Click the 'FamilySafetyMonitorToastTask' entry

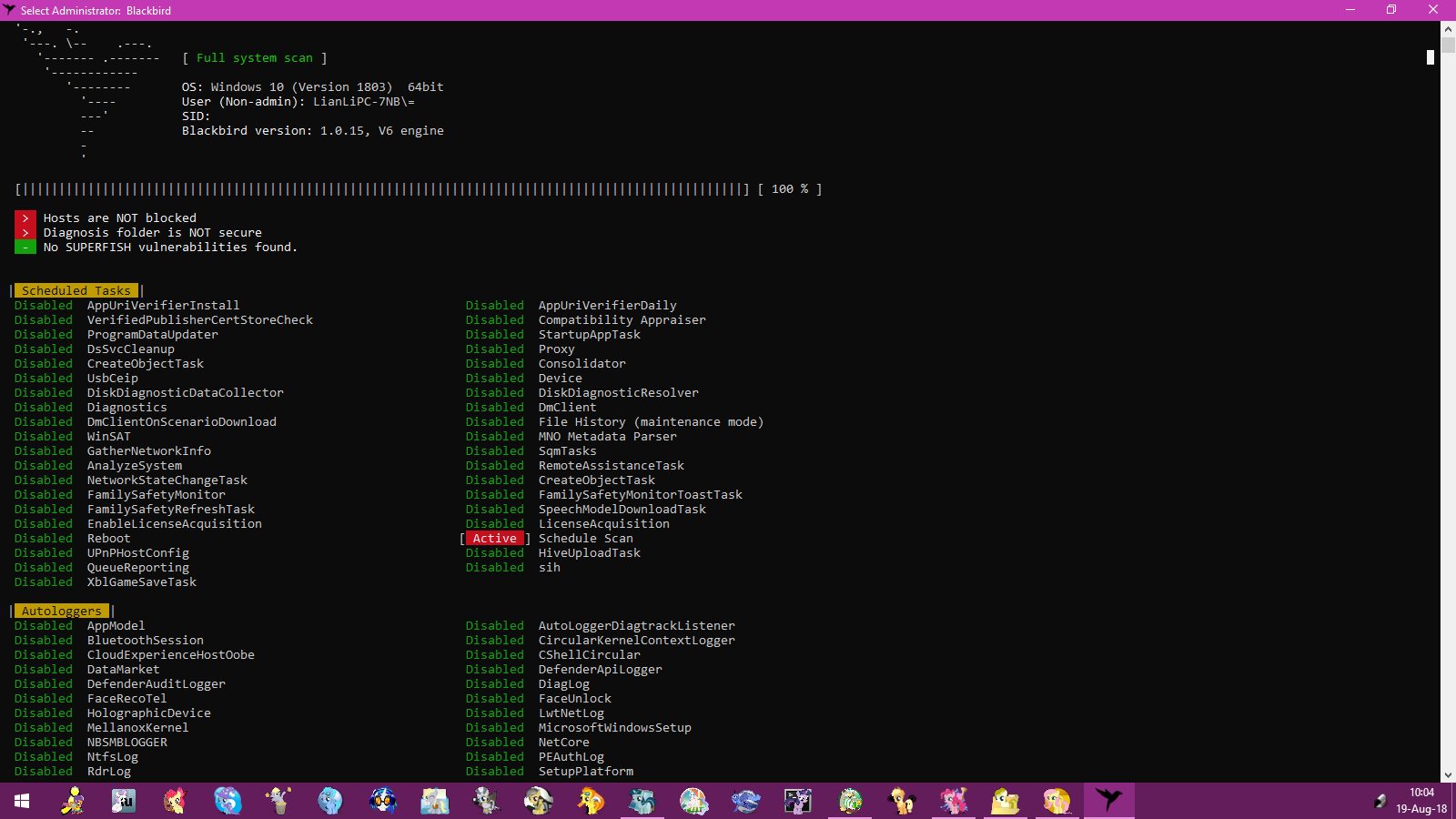tap(641, 495)
